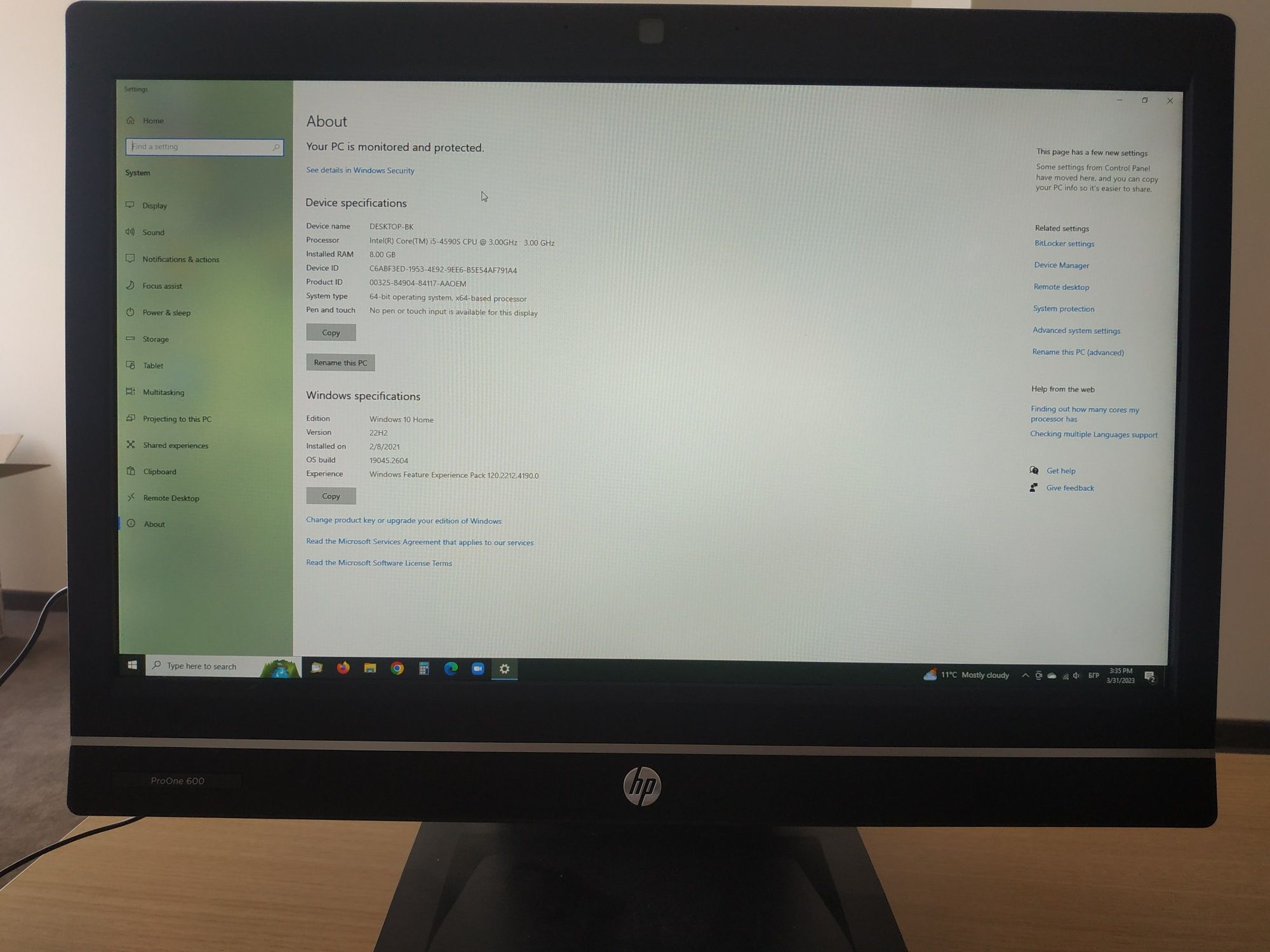Open BitLocker settings link

(1062, 243)
